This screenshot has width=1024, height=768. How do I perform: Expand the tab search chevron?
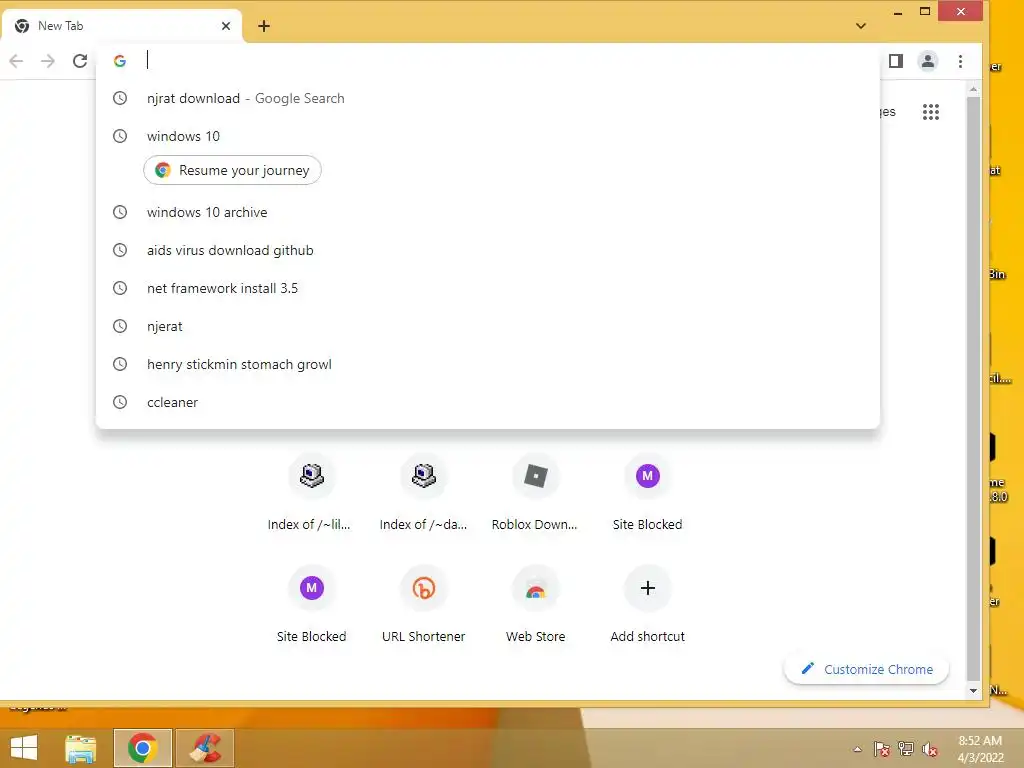pyautogui.click(x=861, y=26)
